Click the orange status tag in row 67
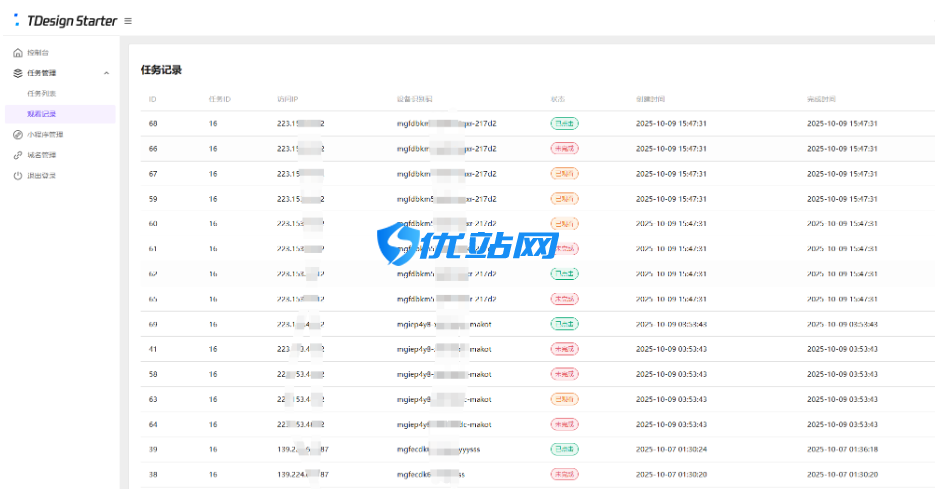The image size is (935, 489). tap(564, 173)
